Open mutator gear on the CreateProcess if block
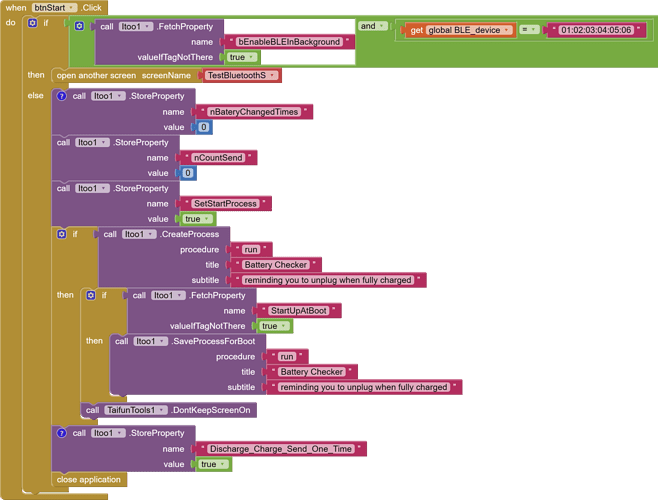The height and width of the screenshot is (500, 658). (x=61, y=234)
